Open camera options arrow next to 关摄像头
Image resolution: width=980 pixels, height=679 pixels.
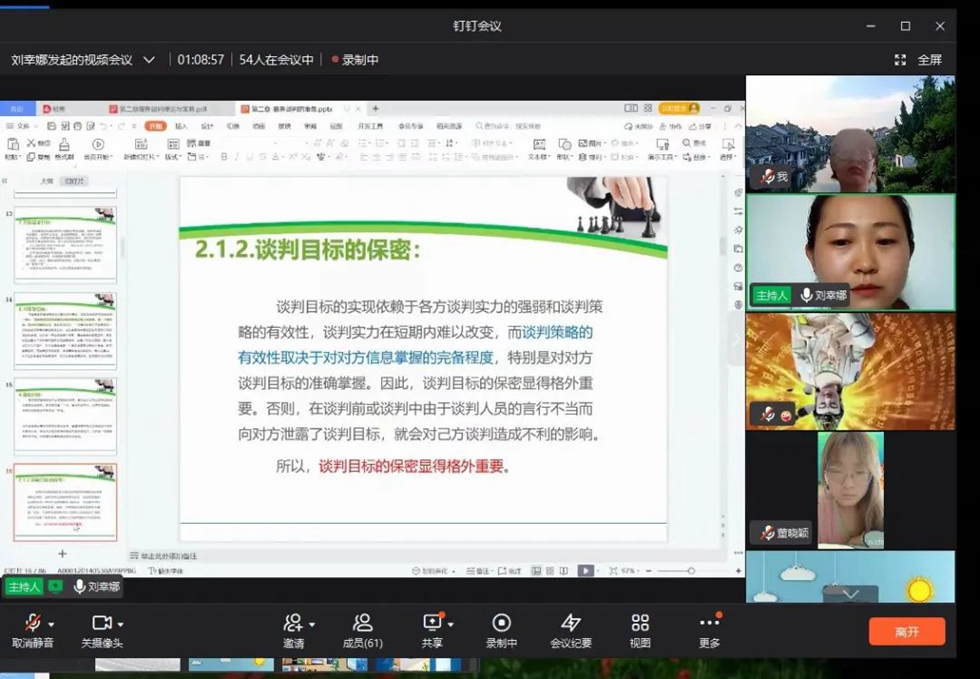coord(121,624)
